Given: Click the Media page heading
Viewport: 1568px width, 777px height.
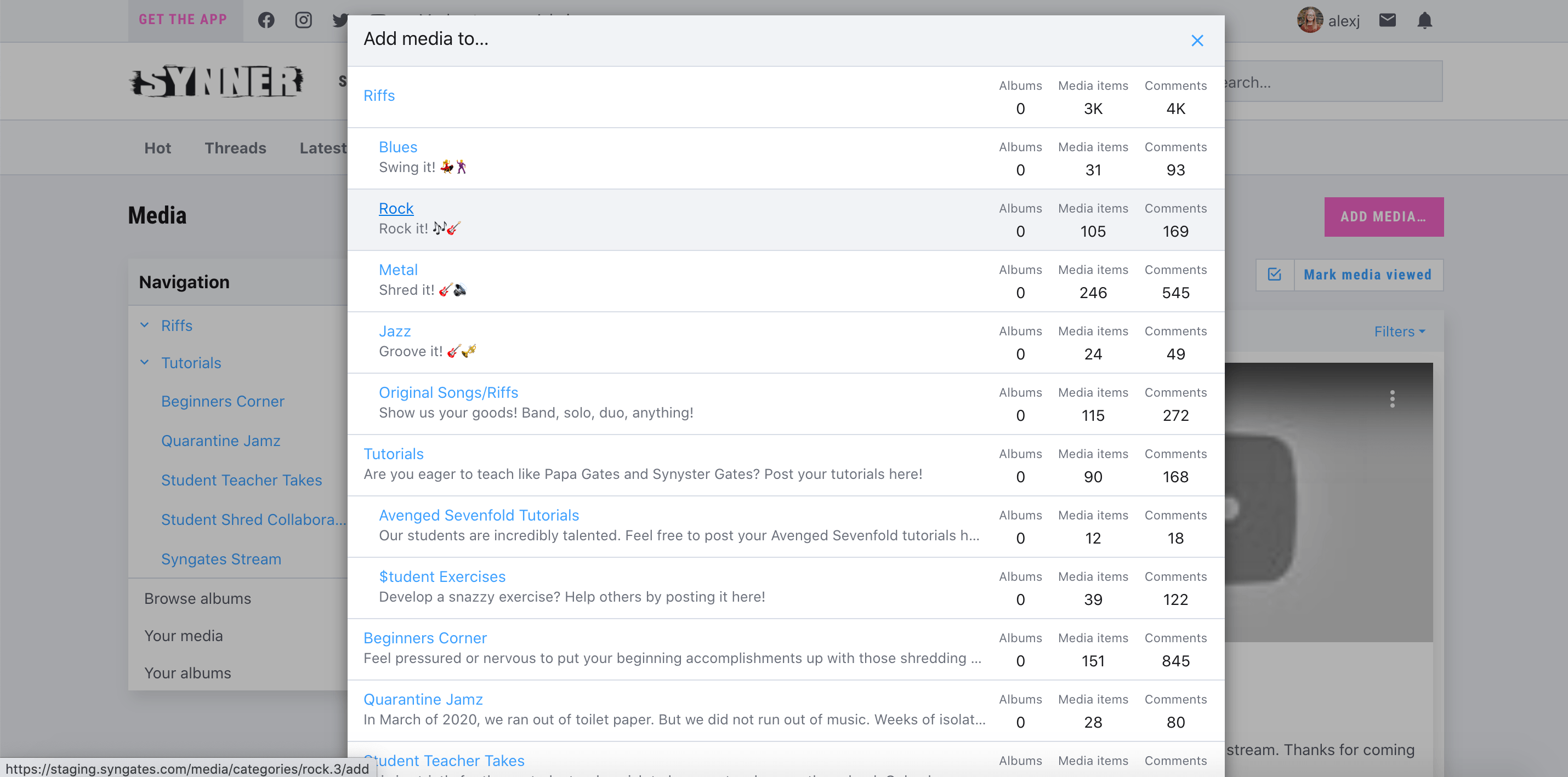Looking at the screenshot, I should click(x=157, y=215).
